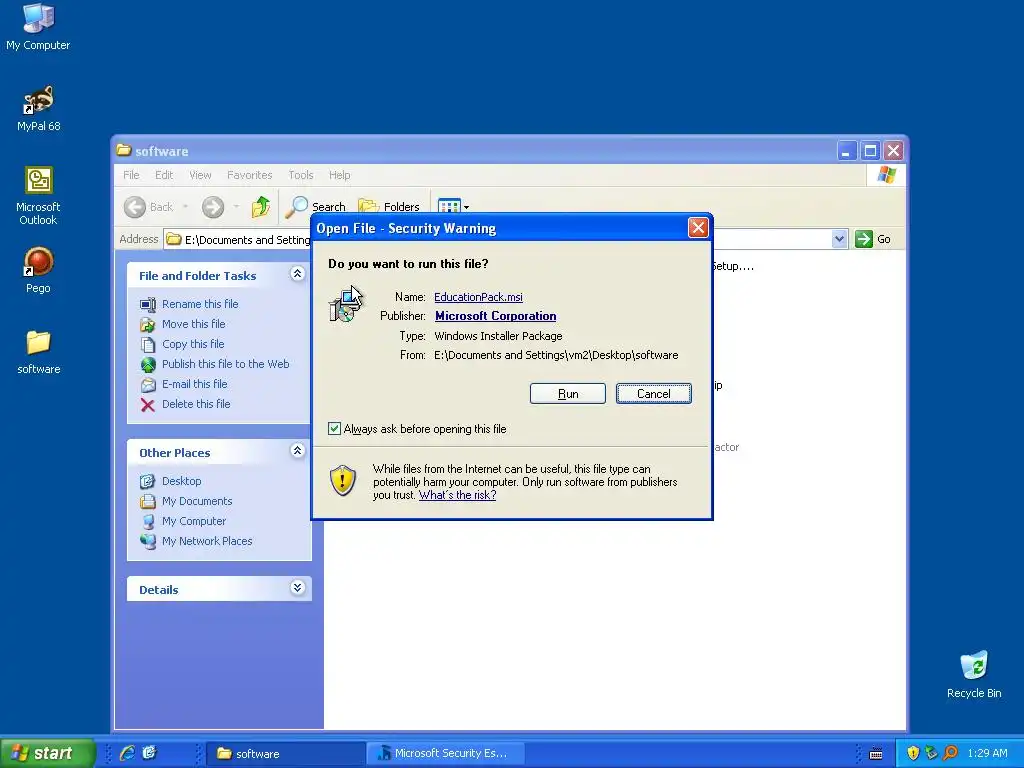Screen dimensions: 1024x768
Task: Open the Tools menu in software window
Action: coord(300,175)
